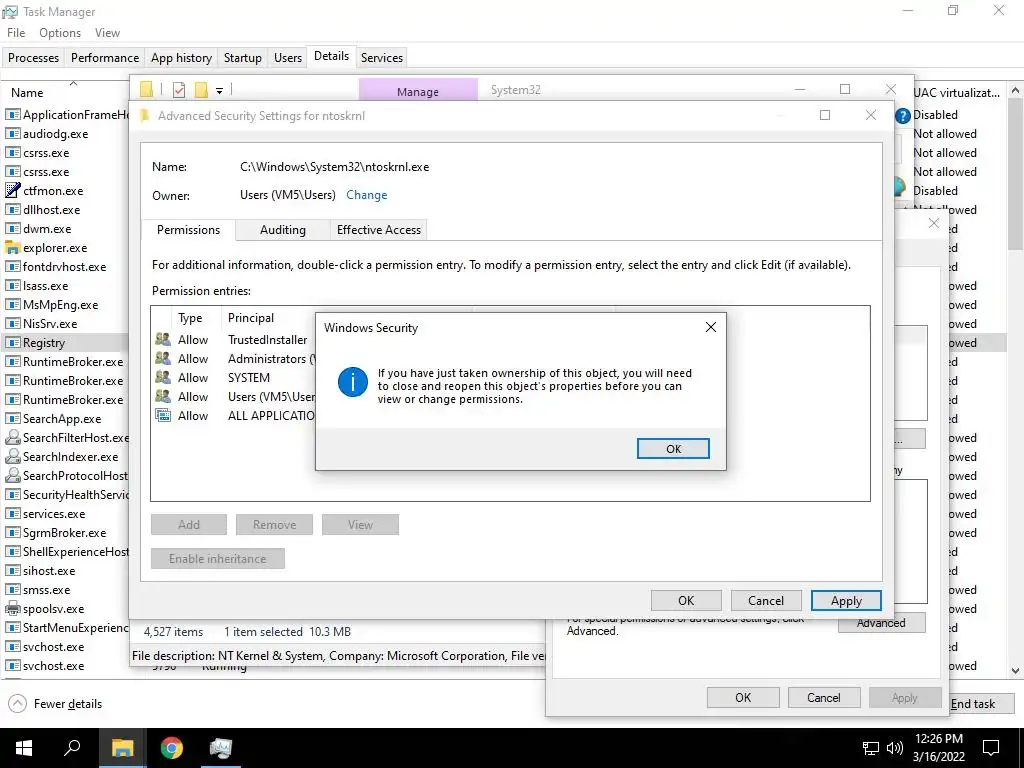Viewport: 1024px width, 768px height.
Task: Open Users tab in Task Manager
Action: pos(287,57)
